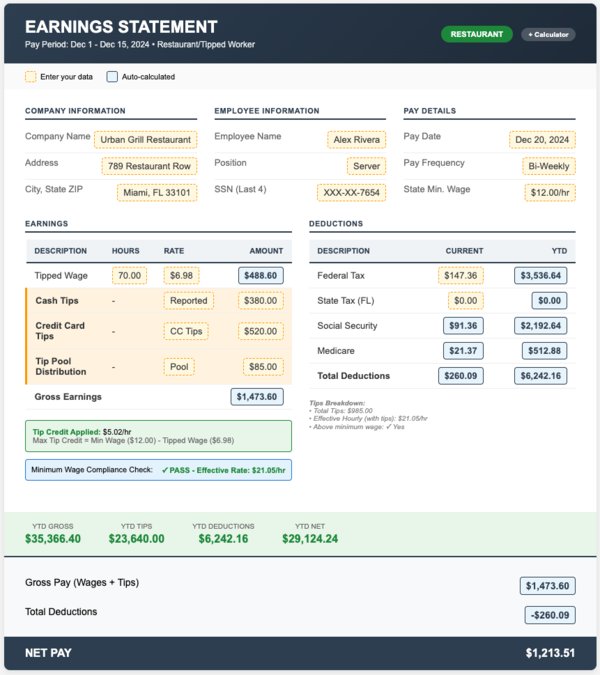This screenshot has width=600, height=675.
Task: Click the Cash Tips amount $380.00
Action: click(x=261, y=301)
